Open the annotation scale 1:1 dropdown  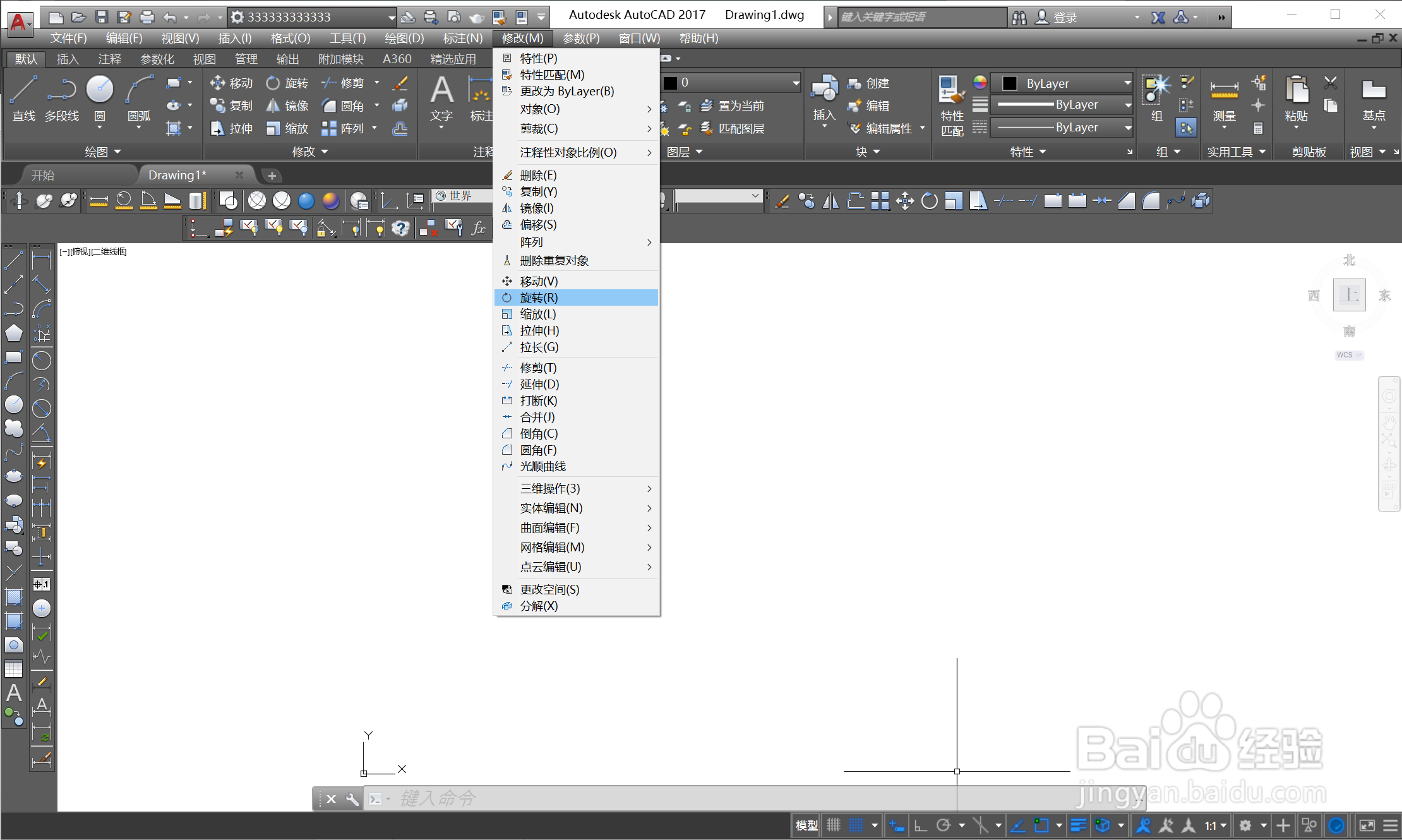(1216, 825)
